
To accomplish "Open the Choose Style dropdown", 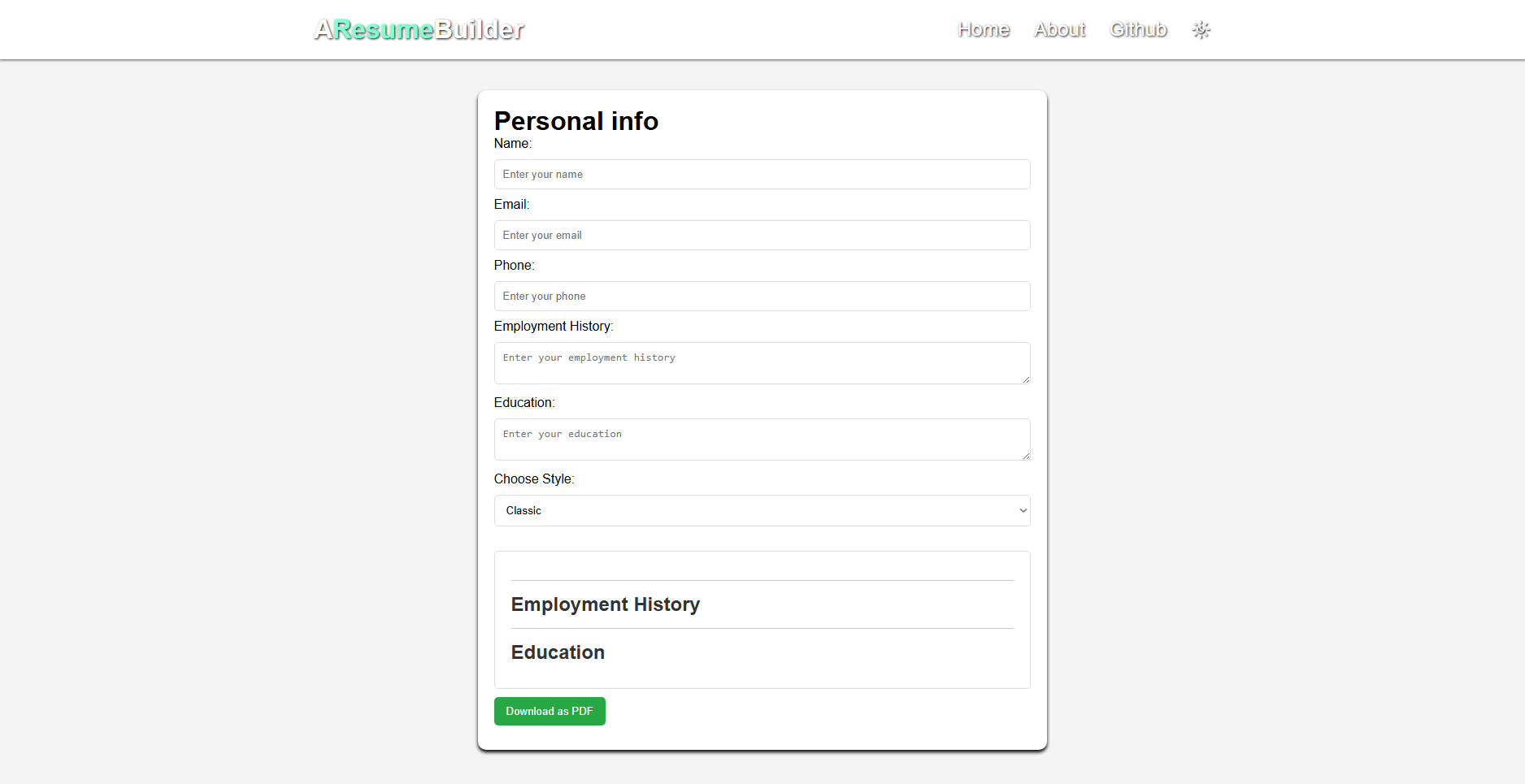I will coord(762,511).
